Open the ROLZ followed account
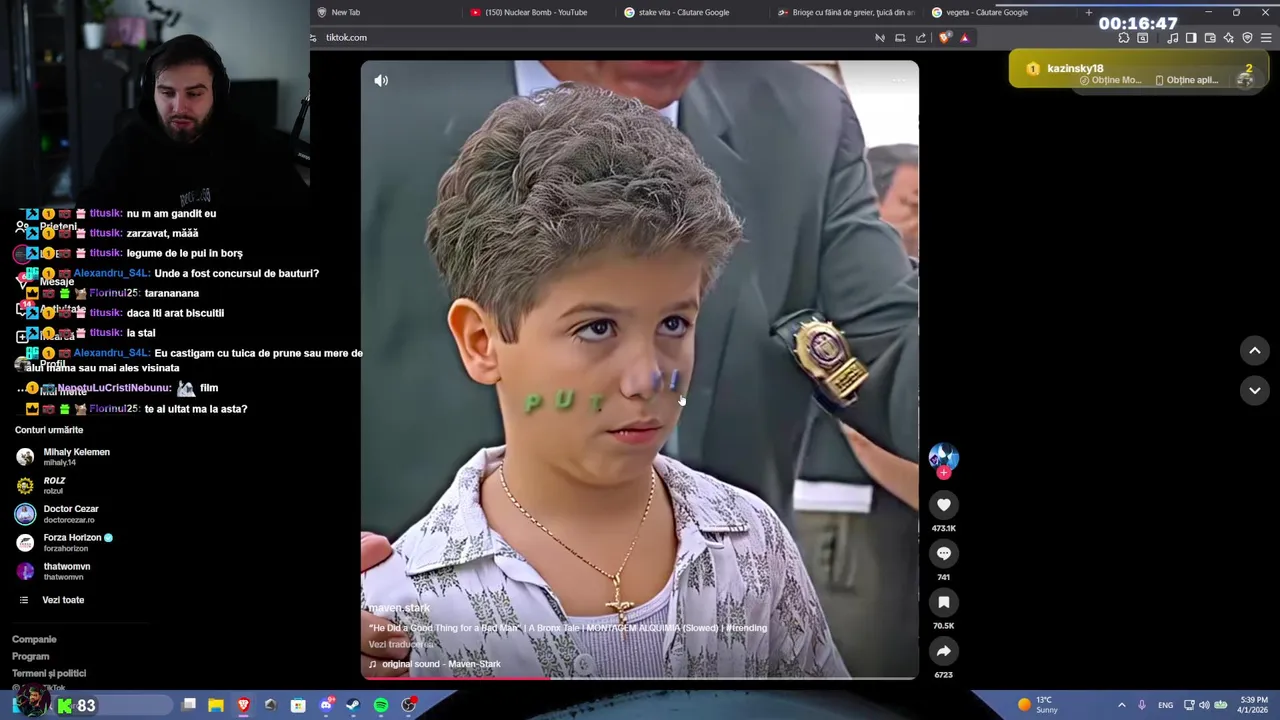This screenshot has width=1280, height=720. click(54, 485)
